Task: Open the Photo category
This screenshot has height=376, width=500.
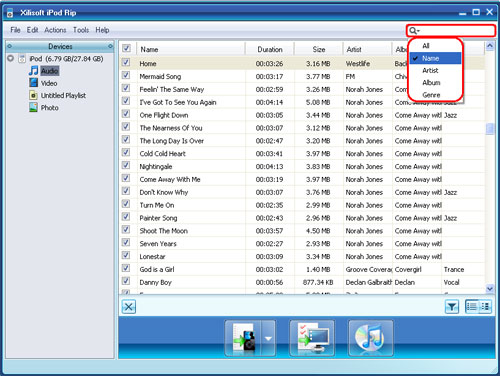Action: point(50,108)
